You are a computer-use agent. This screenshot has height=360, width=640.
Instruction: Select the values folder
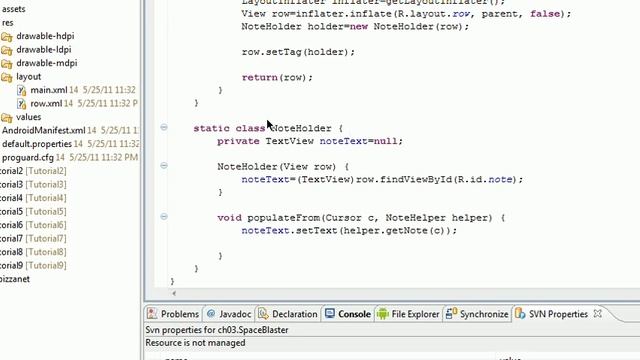(x=29, y=117)
